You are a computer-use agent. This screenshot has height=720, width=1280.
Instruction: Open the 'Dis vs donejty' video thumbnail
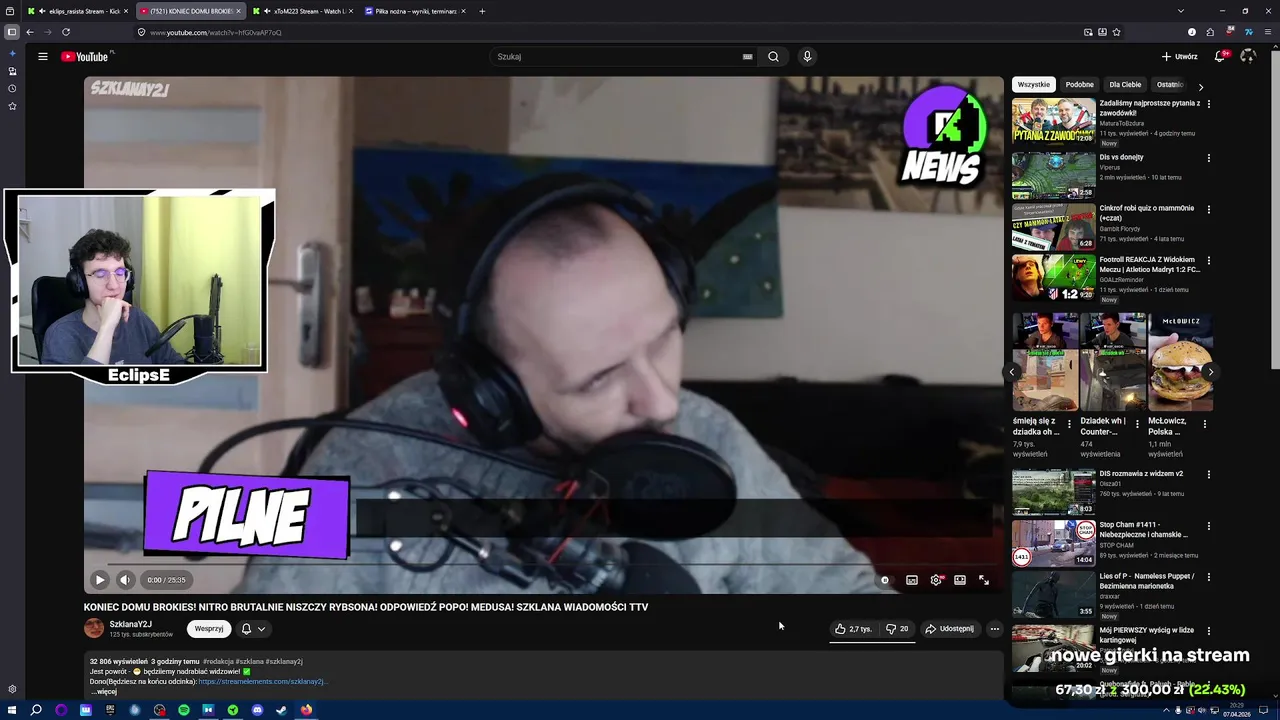(x=1054, y=175)
